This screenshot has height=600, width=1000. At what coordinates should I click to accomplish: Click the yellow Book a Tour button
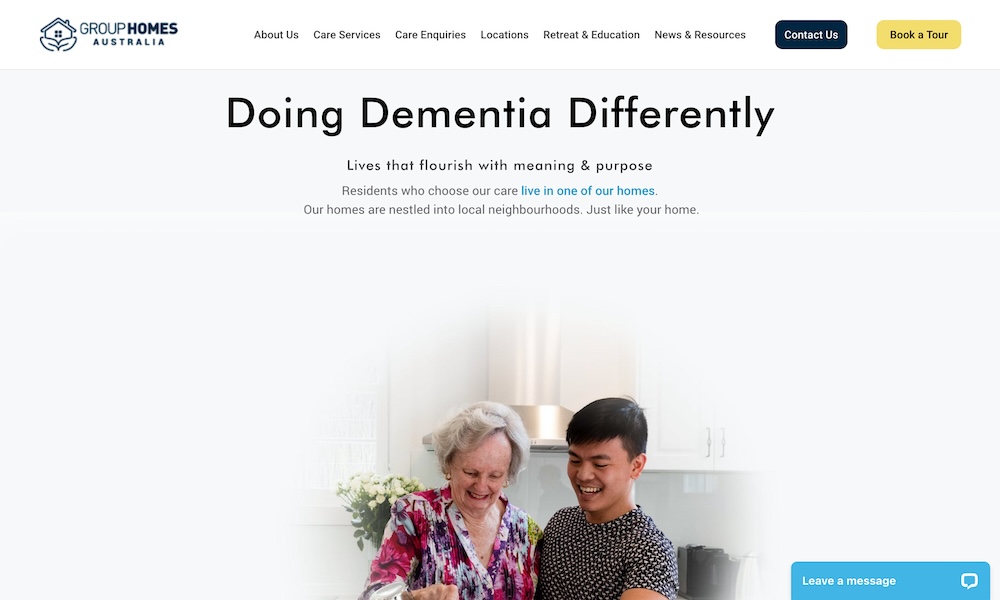pos(918,34)
